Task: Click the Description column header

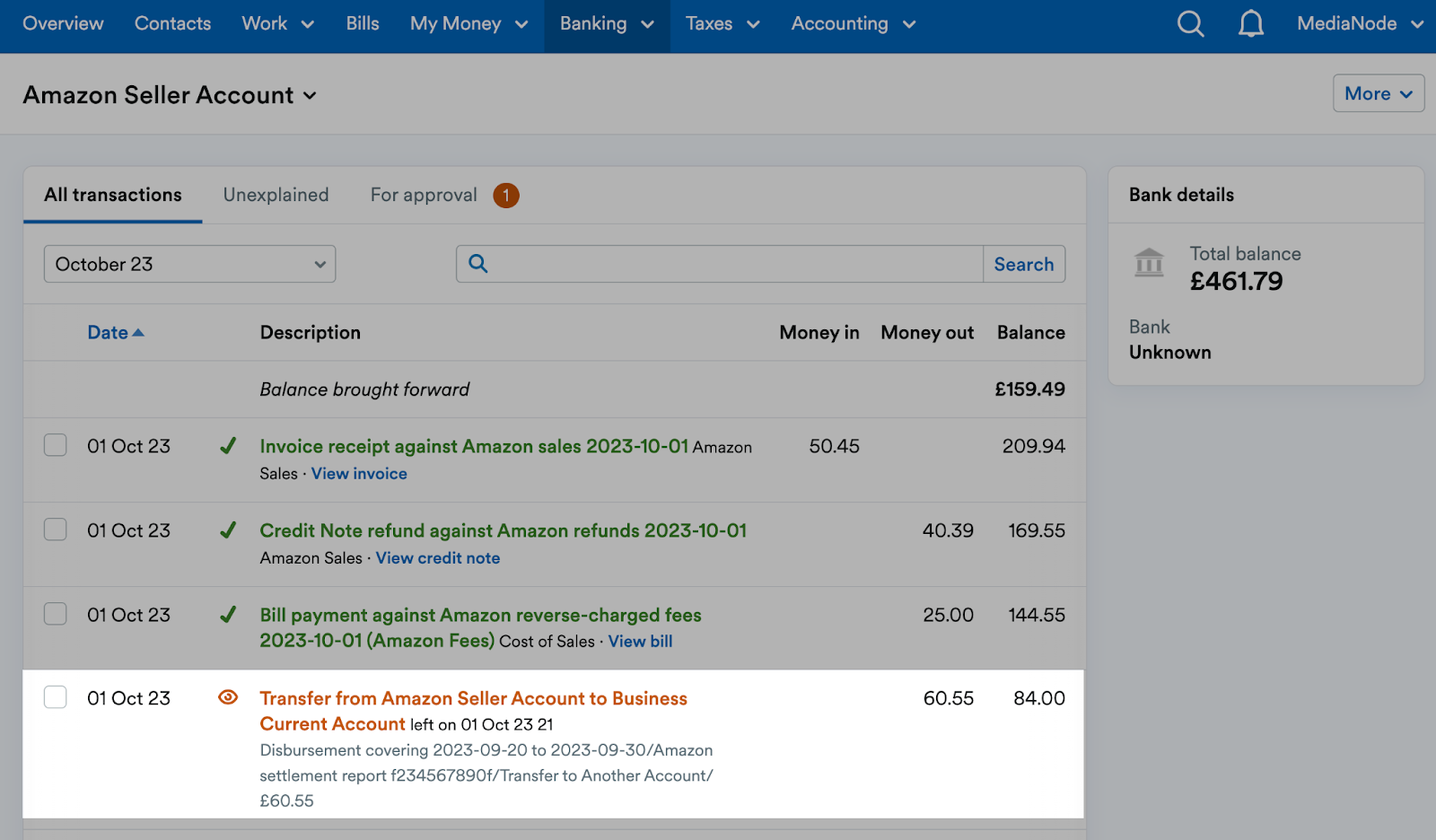Action: click(x=311, y=332)
